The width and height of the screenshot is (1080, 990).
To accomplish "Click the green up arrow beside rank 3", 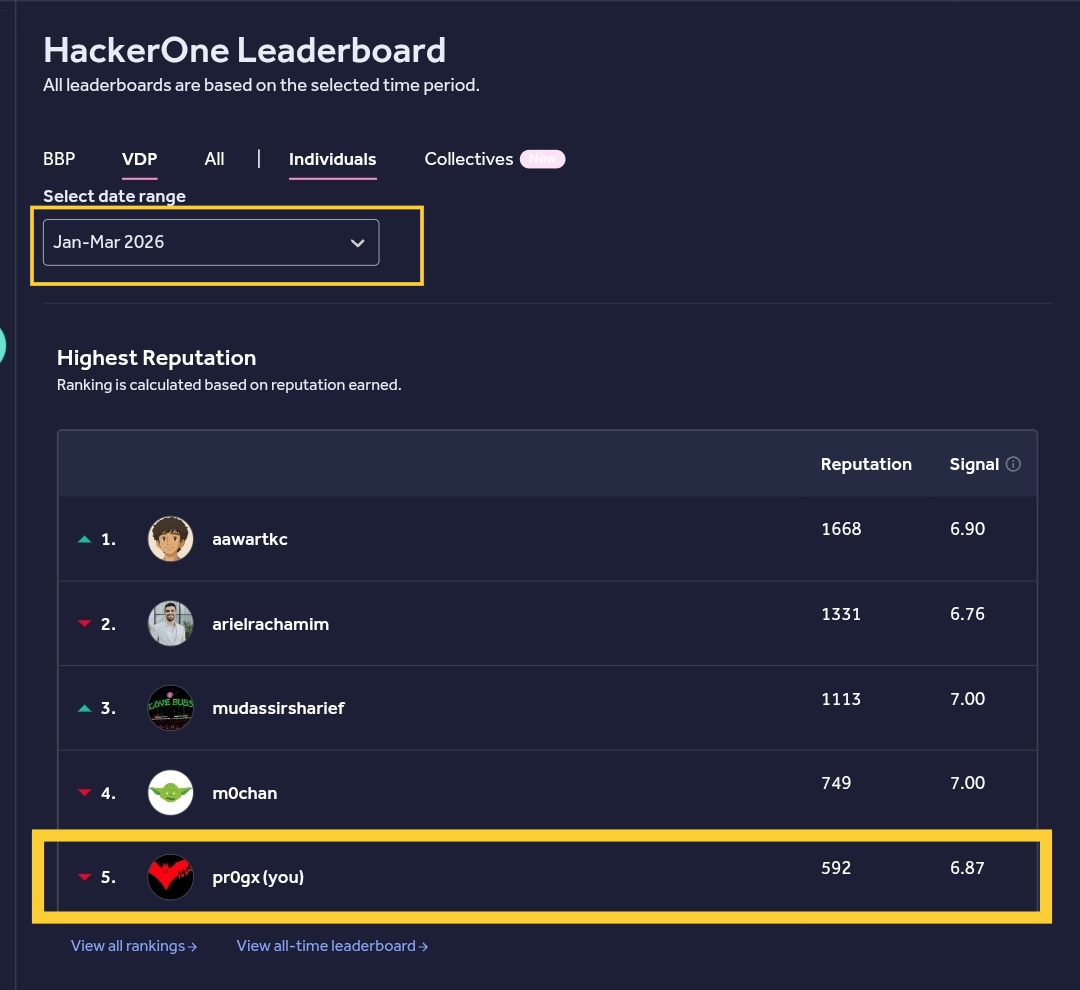I will (85, 708).
